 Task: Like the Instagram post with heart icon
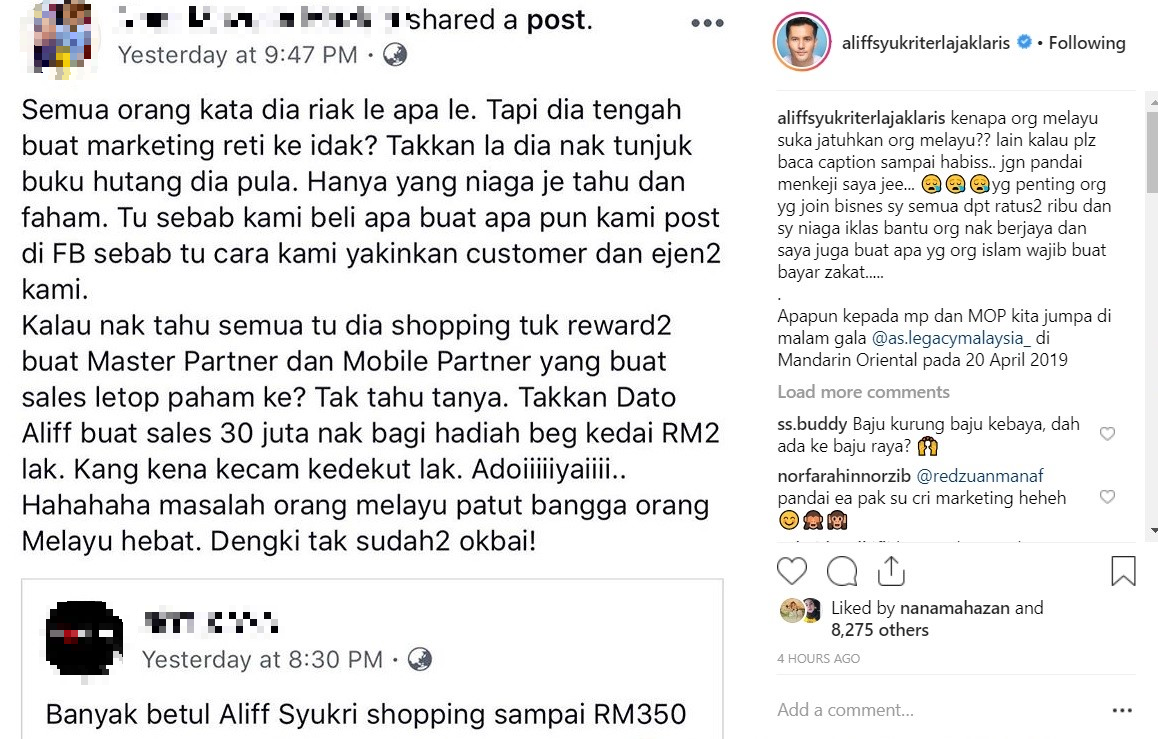792,571
